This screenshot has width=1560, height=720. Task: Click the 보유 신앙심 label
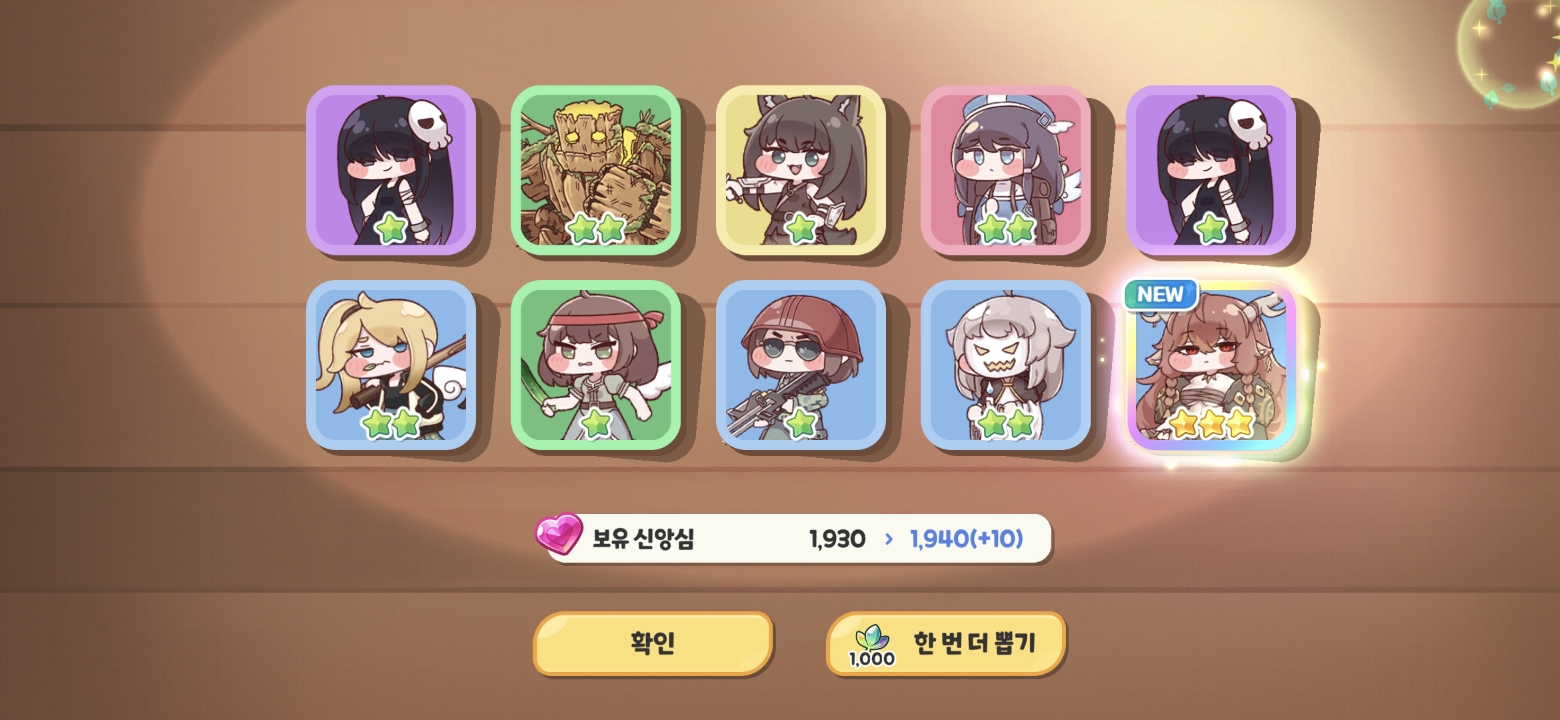(x=643, y=539)
